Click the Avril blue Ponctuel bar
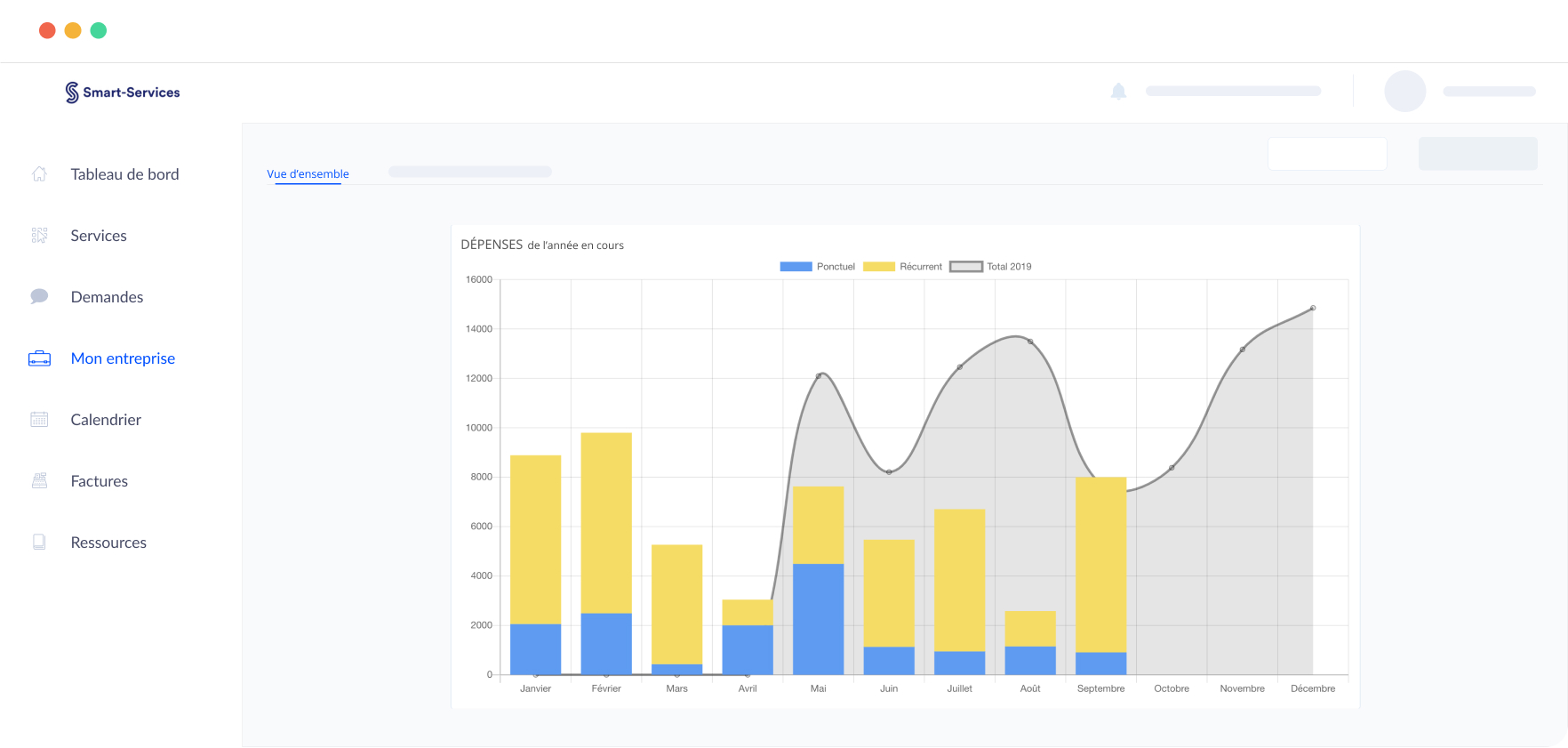Viewport: 1568px width, 748px height. click(748, 650)
